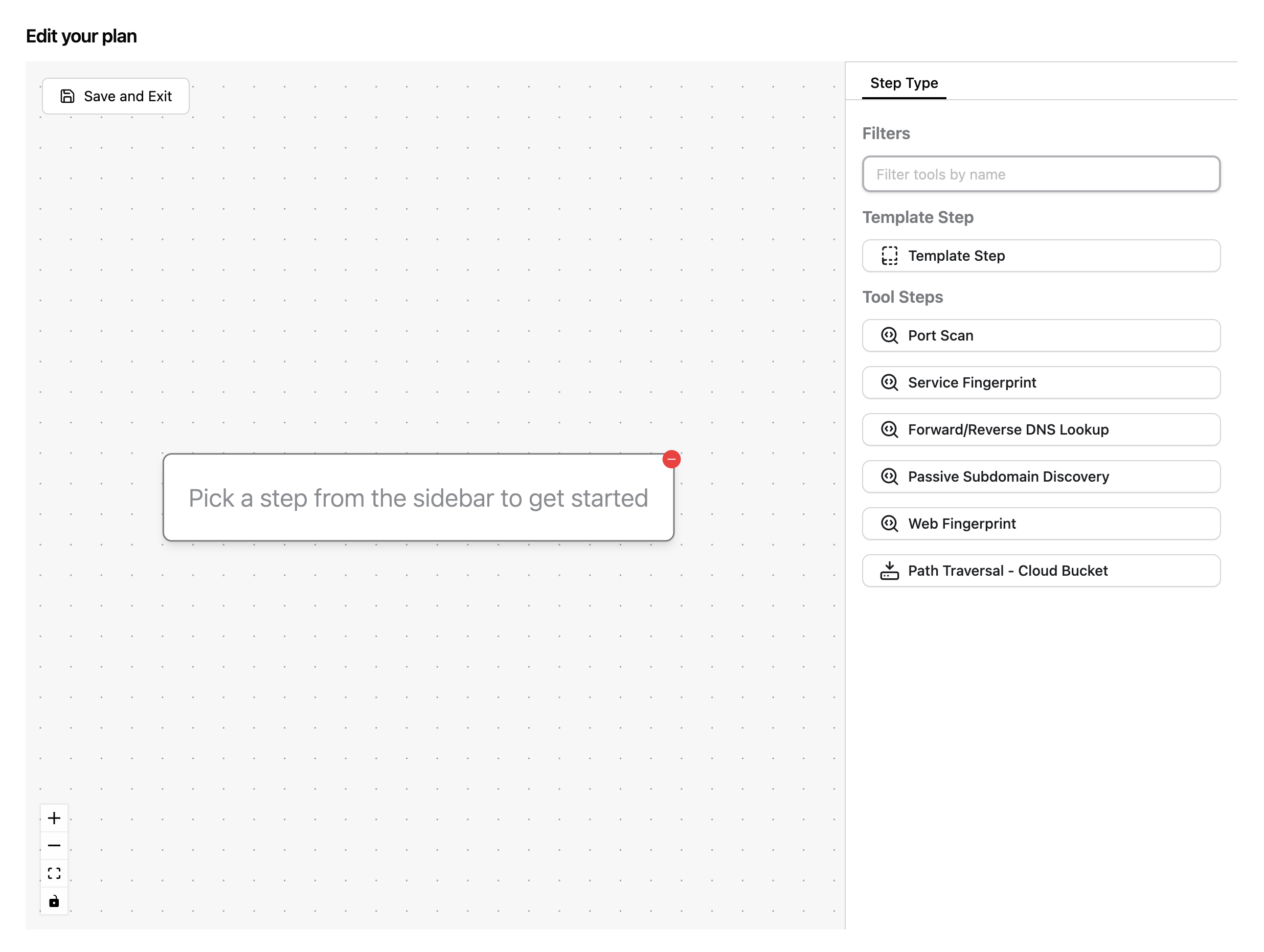Click the fit view icon
Screen dimensions: 1264x952
[54, 873]
